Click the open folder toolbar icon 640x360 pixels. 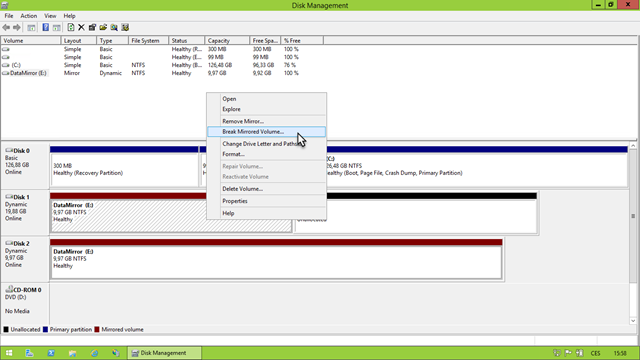(x=103, y=27)
